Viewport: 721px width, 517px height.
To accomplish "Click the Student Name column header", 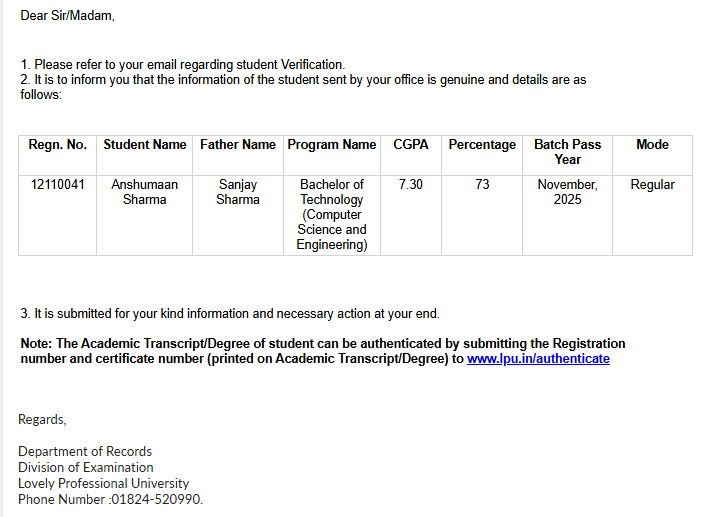I will click(x=145, y=145).
